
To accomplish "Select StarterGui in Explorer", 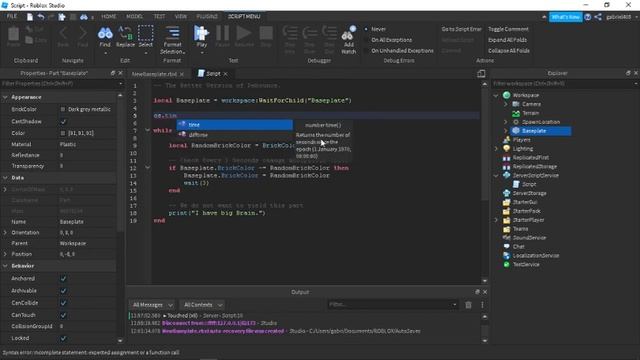I will pyautogui.click(x=524, y=202).
